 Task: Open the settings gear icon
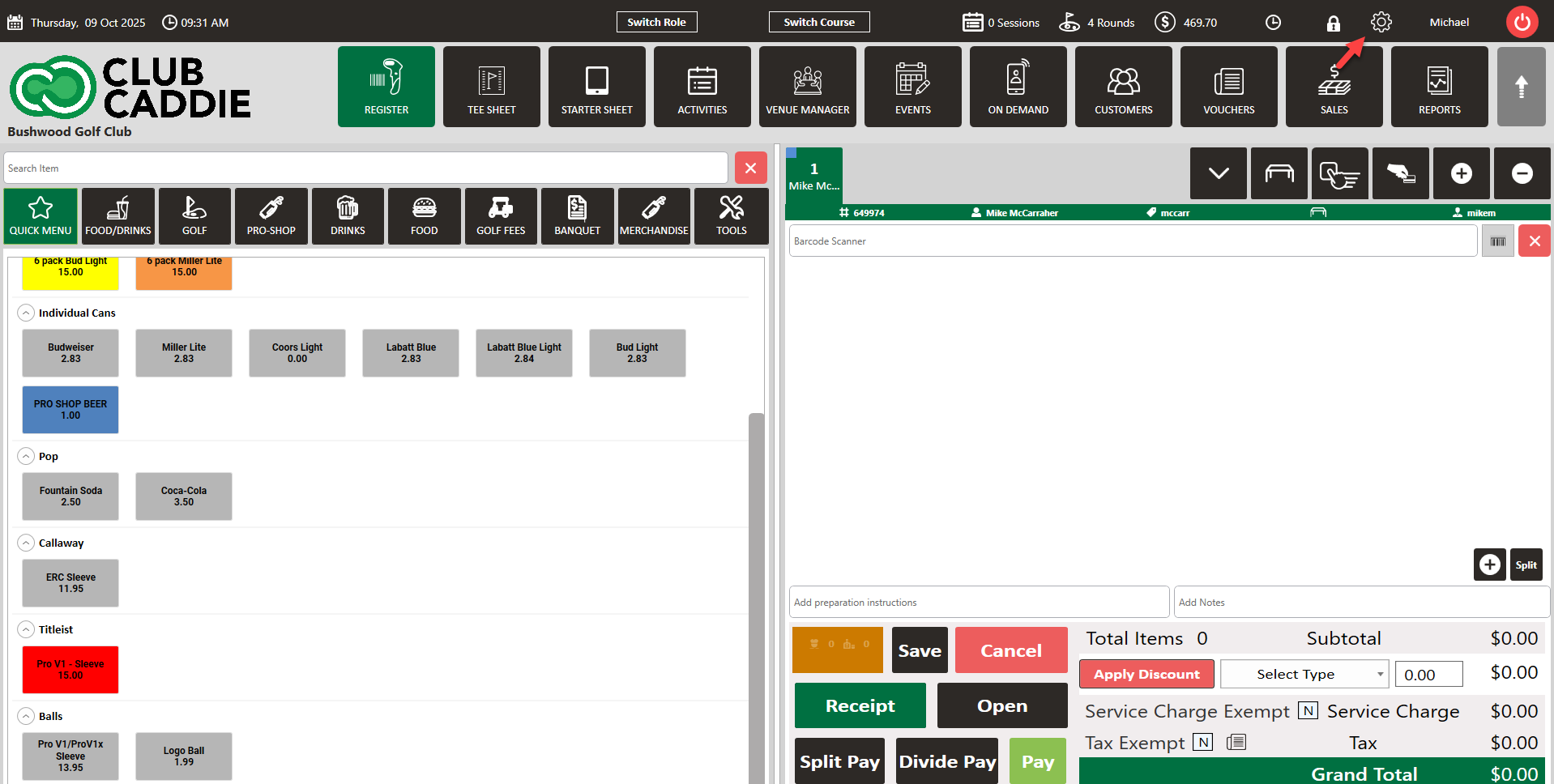pyautogui.click(x=1381, y=22)
